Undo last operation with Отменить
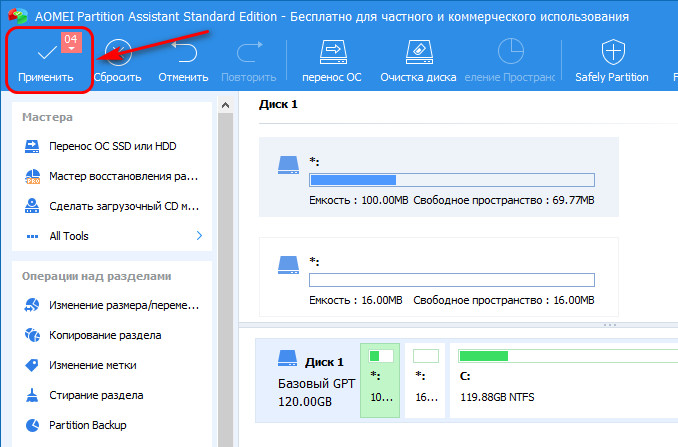This screenshot has width=678, height=447. (183, 61)
